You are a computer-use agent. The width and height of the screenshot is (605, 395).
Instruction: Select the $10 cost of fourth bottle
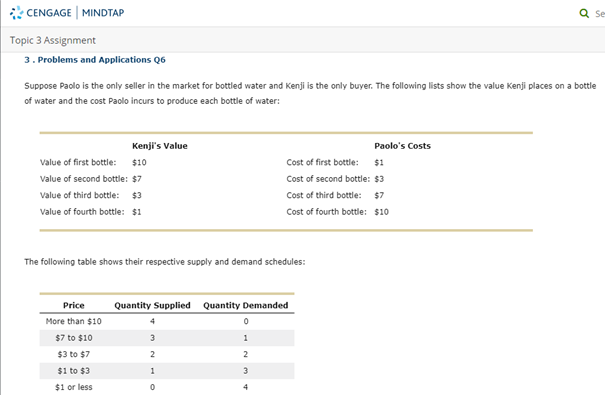pyautogui.click(x=382, y=212)
